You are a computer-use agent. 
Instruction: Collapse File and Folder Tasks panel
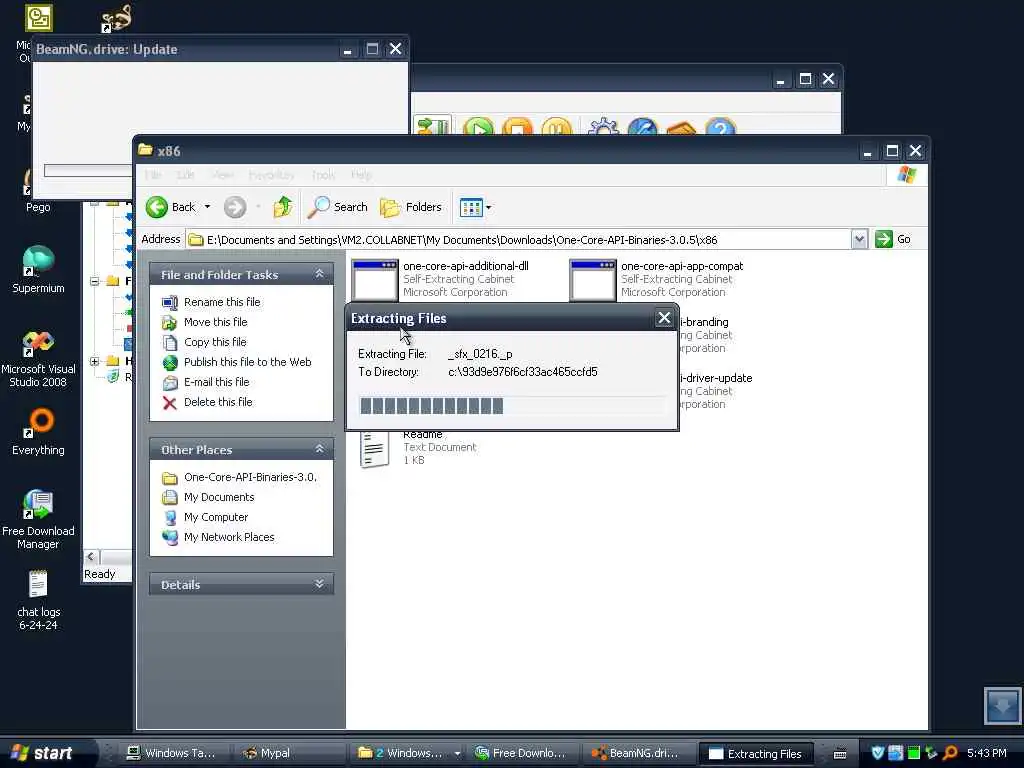319,274
